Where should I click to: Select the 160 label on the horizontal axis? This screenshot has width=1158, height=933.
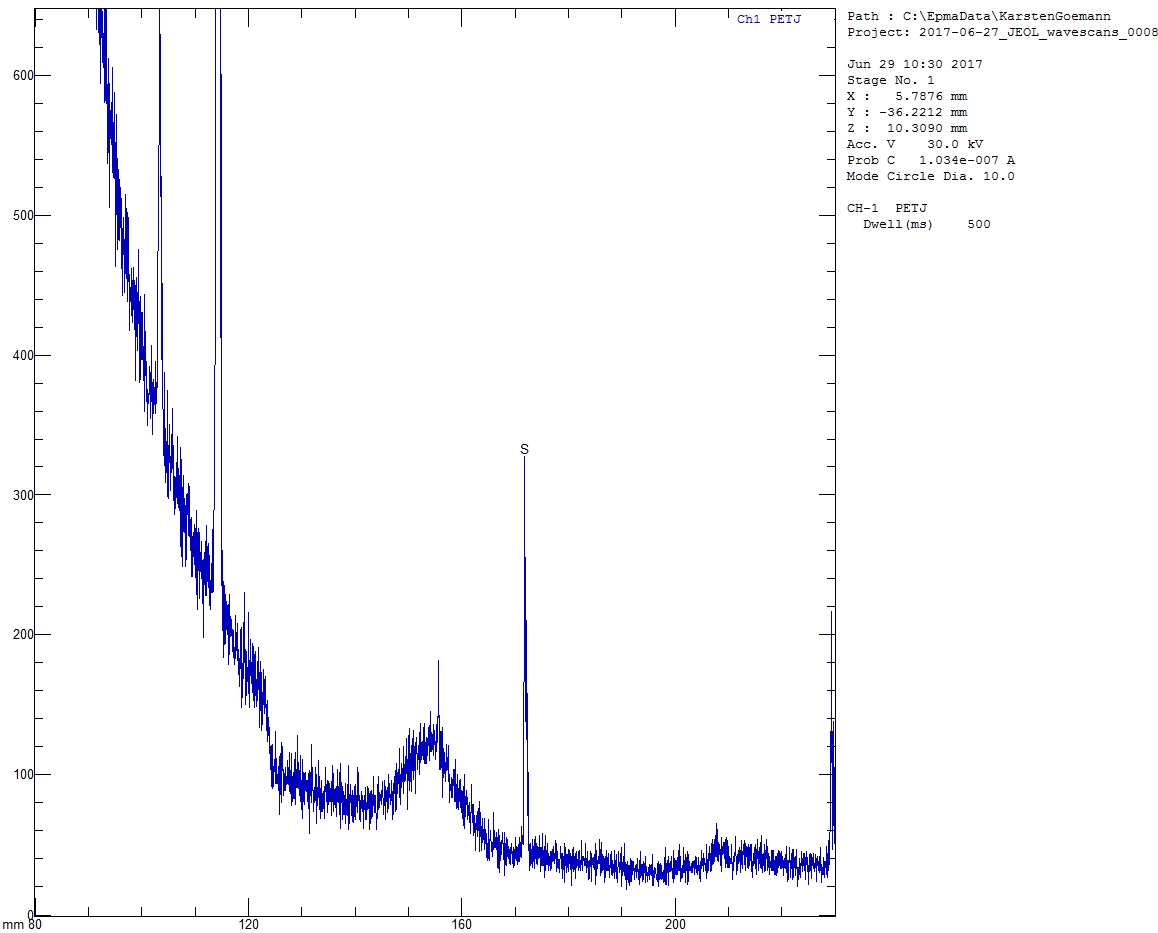(x=462, y=924)
